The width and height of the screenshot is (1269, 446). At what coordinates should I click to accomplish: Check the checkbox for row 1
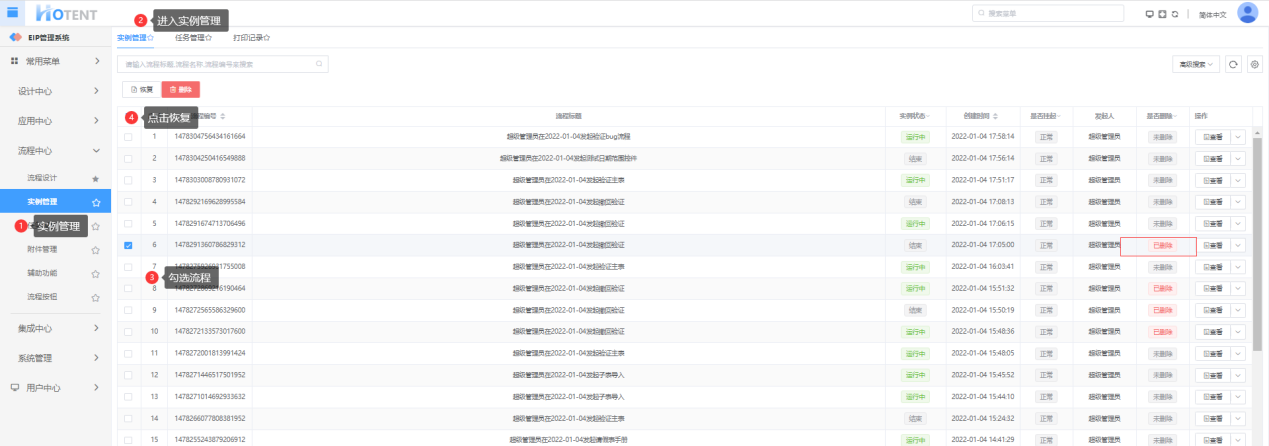point(128,136)
